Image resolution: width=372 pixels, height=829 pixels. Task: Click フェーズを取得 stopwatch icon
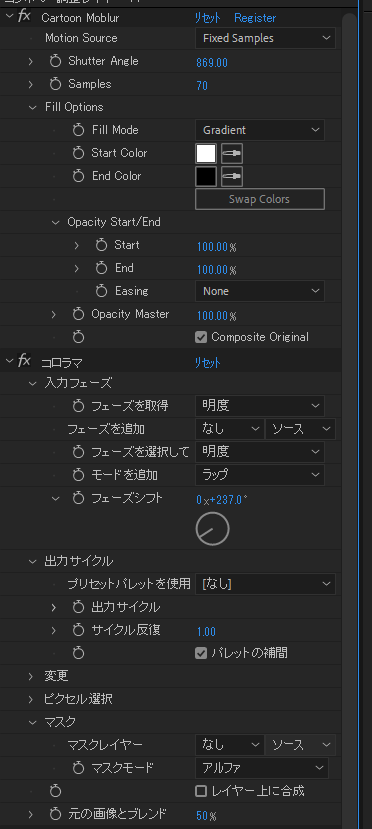coord(78,406)
